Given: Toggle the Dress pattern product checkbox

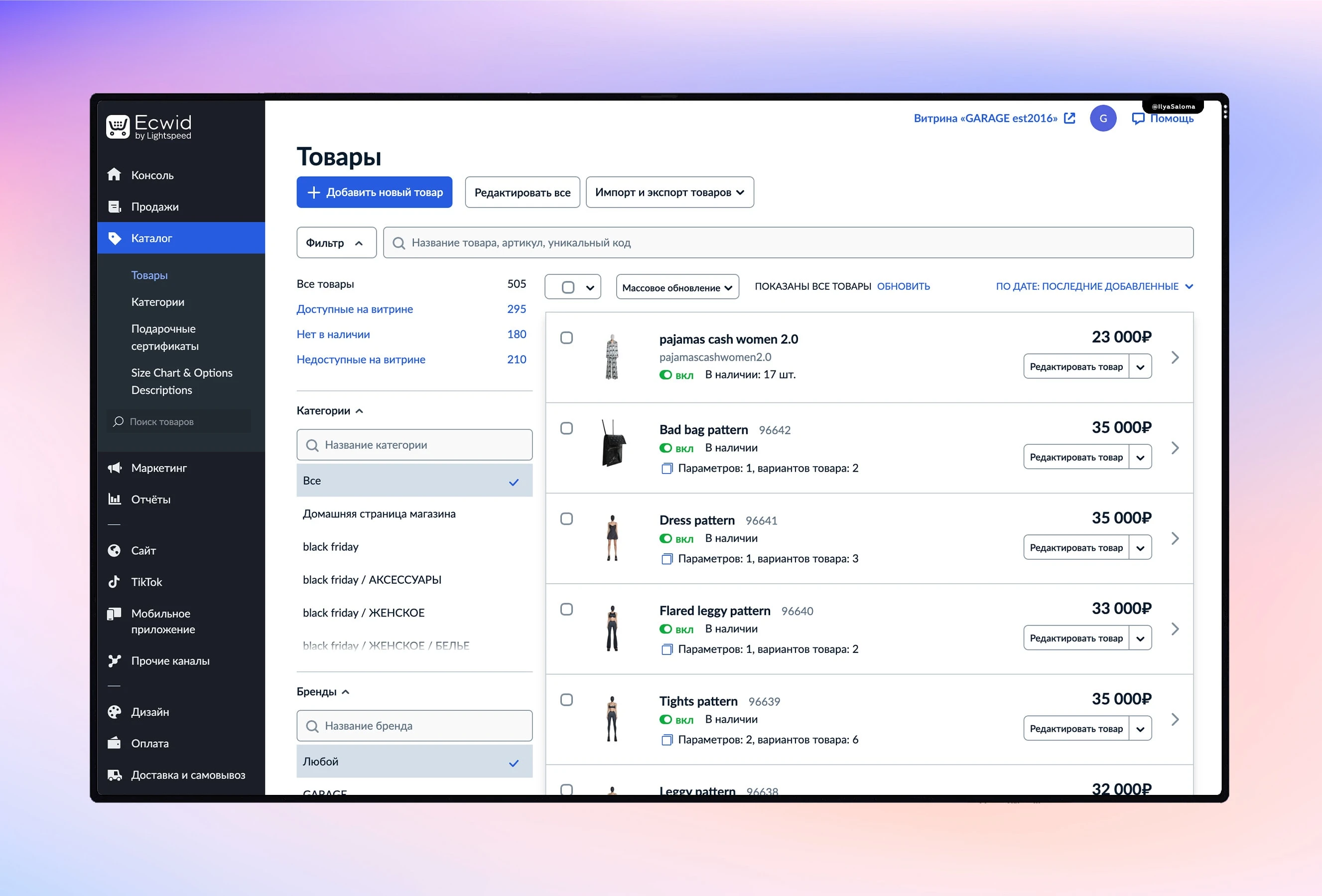Looking at the screenshot, I should click(567, 519).
